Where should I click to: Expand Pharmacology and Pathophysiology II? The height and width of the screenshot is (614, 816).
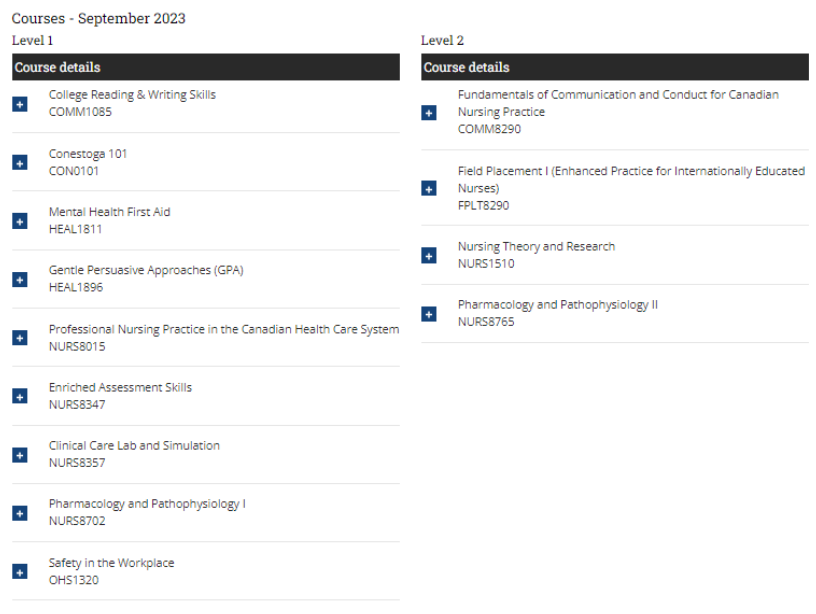pyautogui.click(x=429, y=314)
